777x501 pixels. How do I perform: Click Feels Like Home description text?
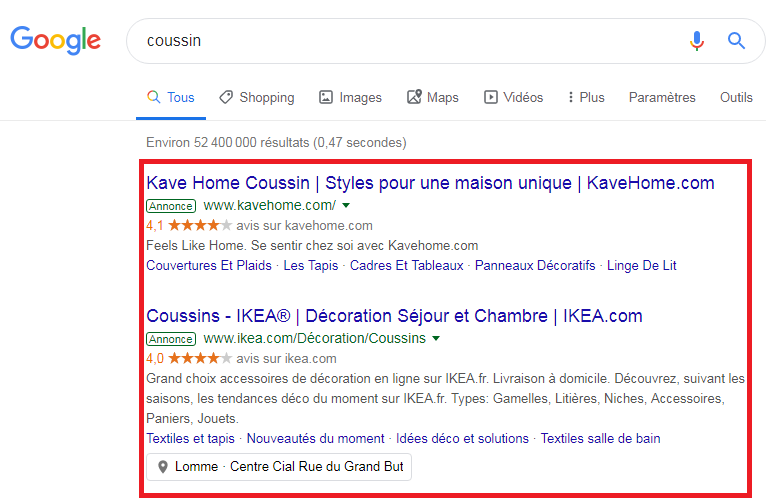312,246
